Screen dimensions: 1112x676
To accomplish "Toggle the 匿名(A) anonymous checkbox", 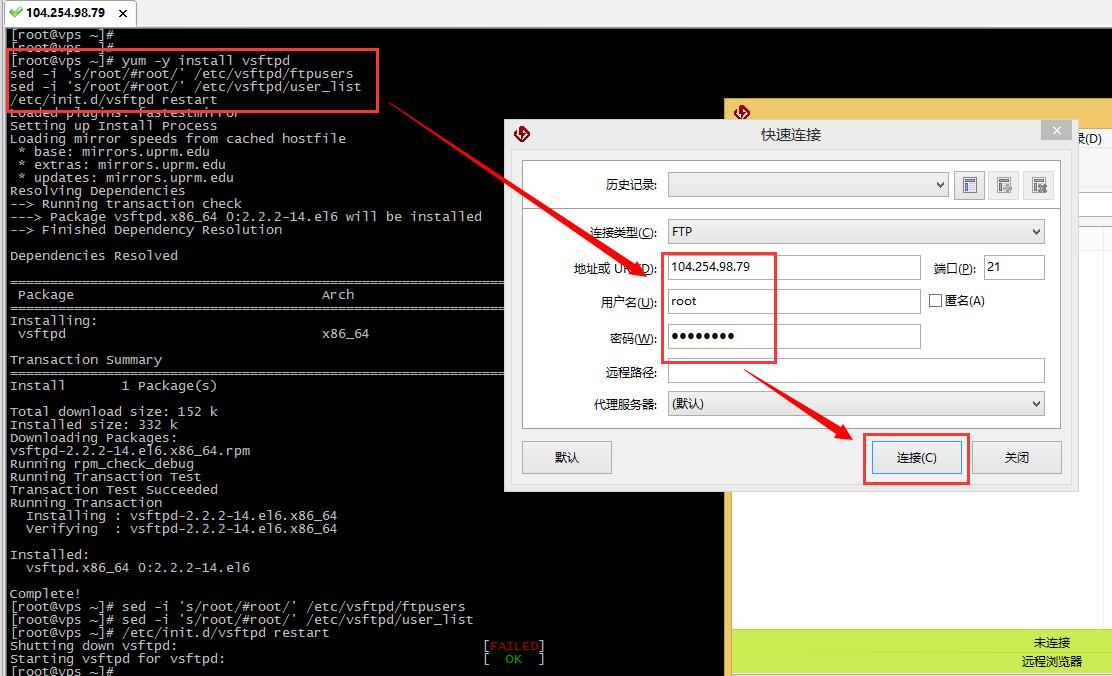I will pyautogui.click(x=935, y=301).
